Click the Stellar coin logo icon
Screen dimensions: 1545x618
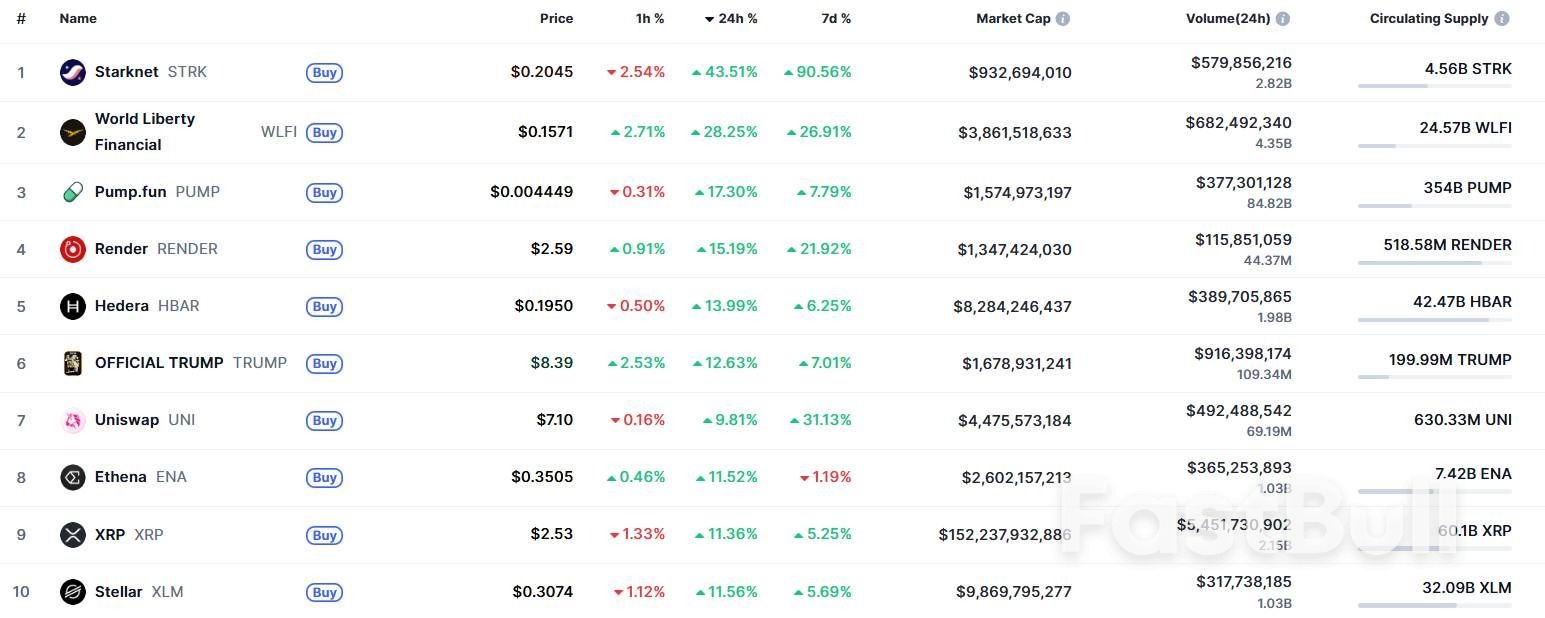[x=73, y=592]
